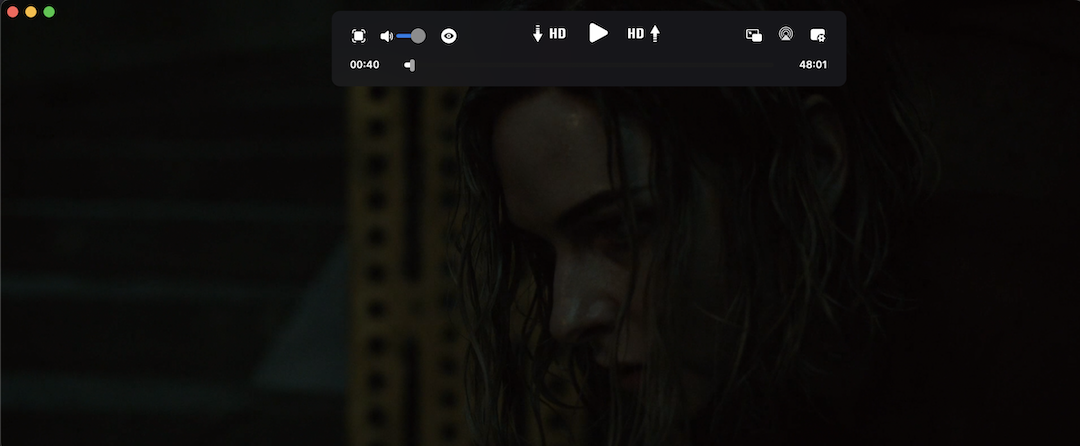Toggle the eye visibility icon

448,36
